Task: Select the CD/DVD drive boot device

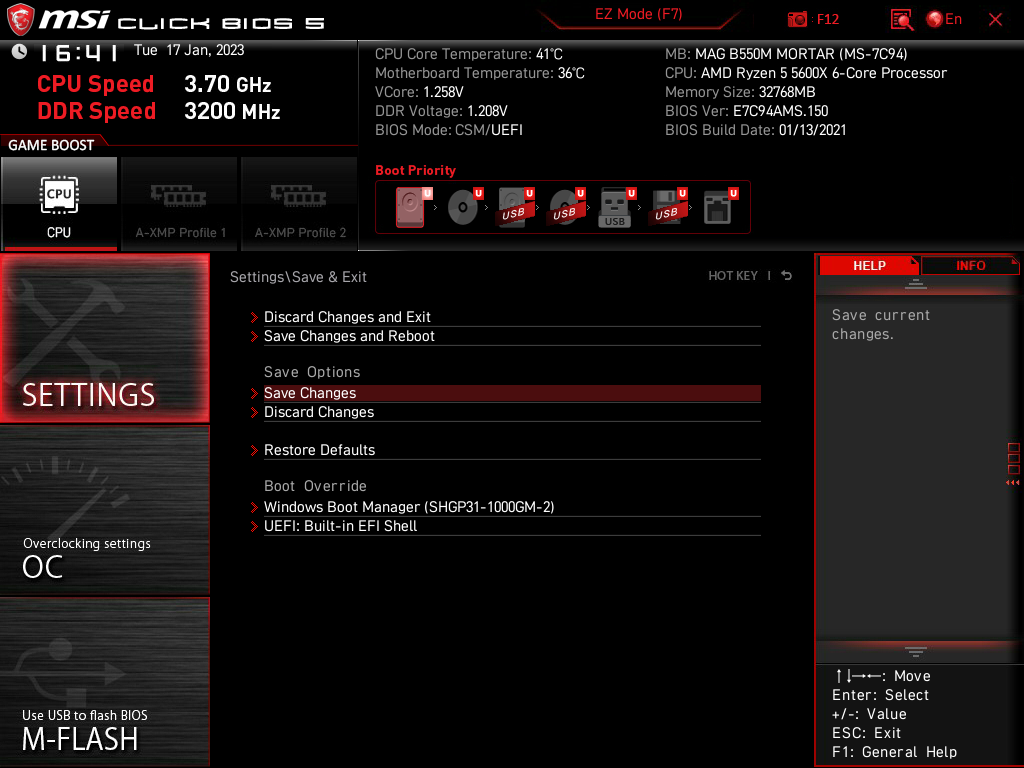Action: pyautogui.click(x=465, y=207)
